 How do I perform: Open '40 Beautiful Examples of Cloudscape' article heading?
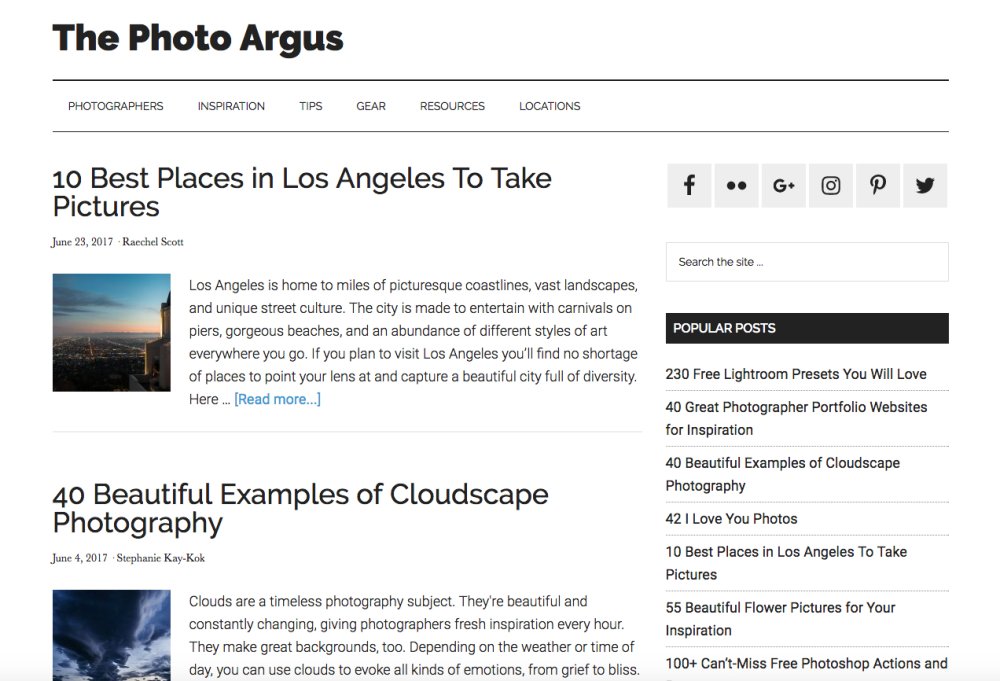click(x=300, y=508)
